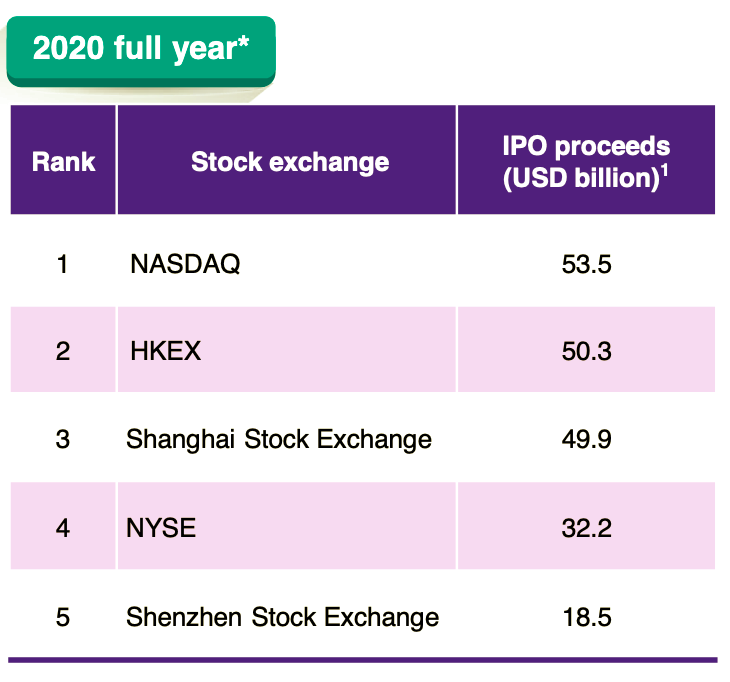Click rank number 1 cell

[63, 264]
